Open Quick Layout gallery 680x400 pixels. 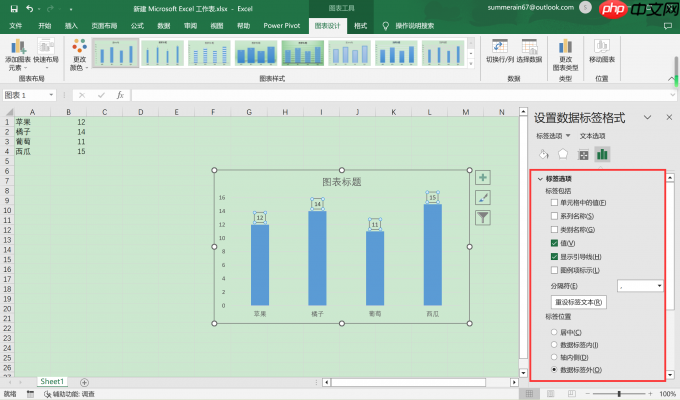click(x=46, y=55)
